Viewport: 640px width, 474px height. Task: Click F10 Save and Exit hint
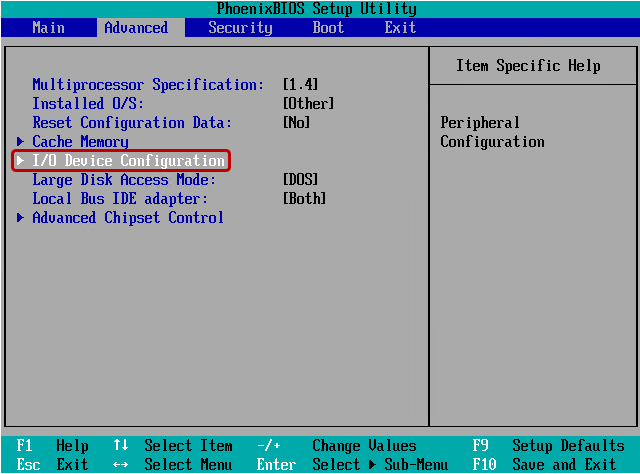pos(548,464)
